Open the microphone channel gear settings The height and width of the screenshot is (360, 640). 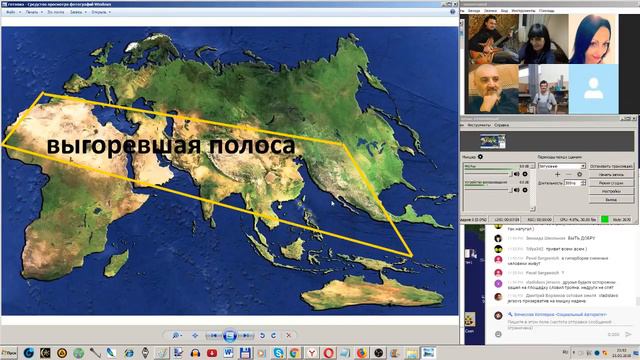[525, 174]
